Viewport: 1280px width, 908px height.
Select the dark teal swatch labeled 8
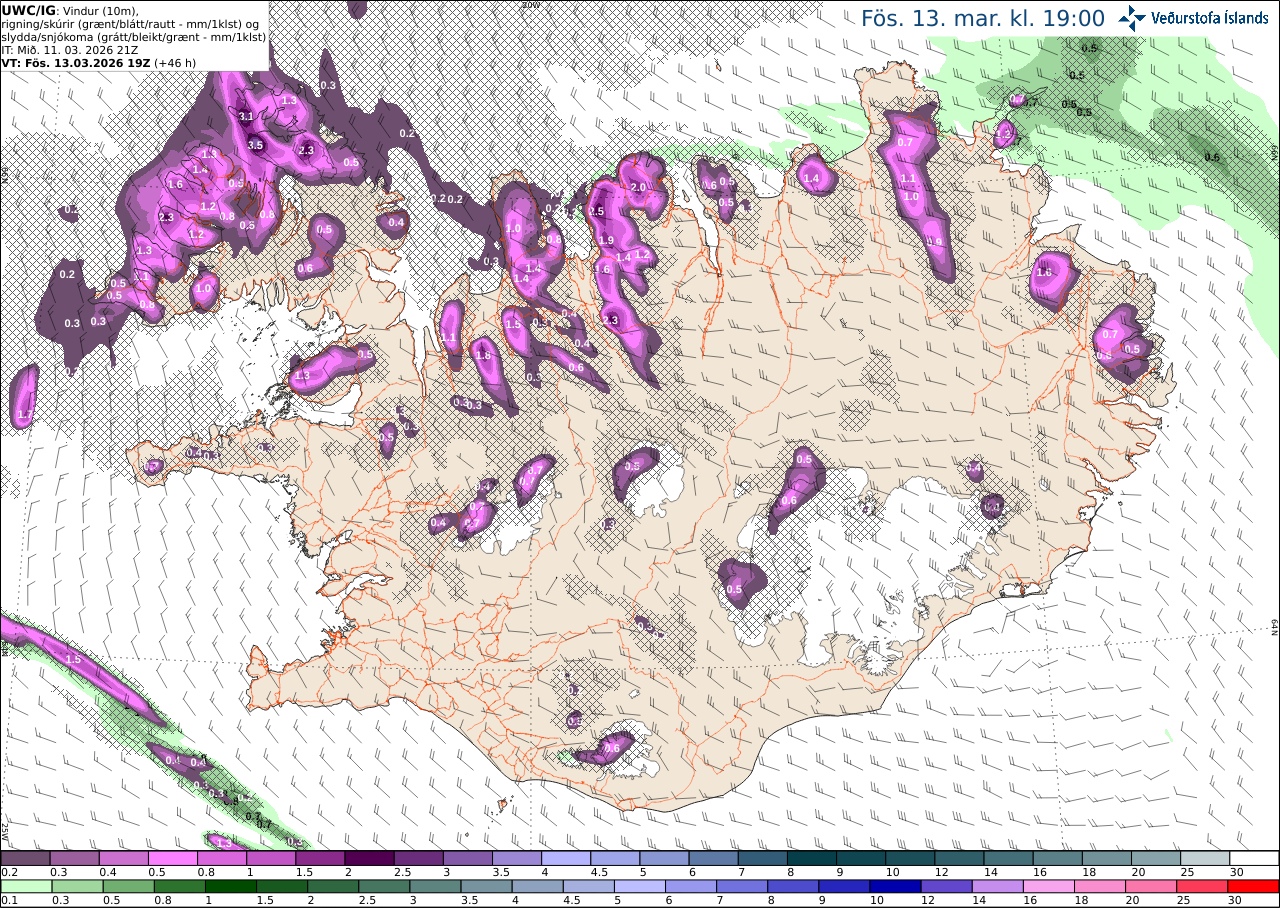(x=812, y=858)
